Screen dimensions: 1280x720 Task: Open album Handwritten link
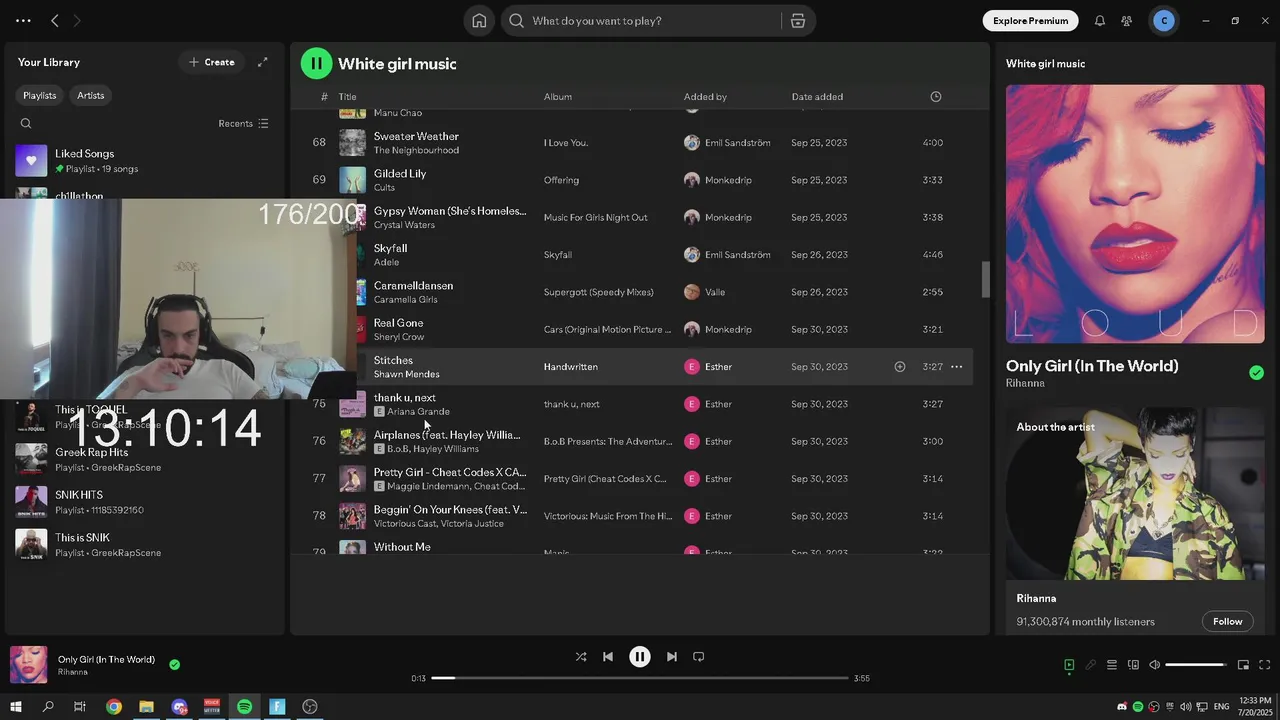(571, 367)
